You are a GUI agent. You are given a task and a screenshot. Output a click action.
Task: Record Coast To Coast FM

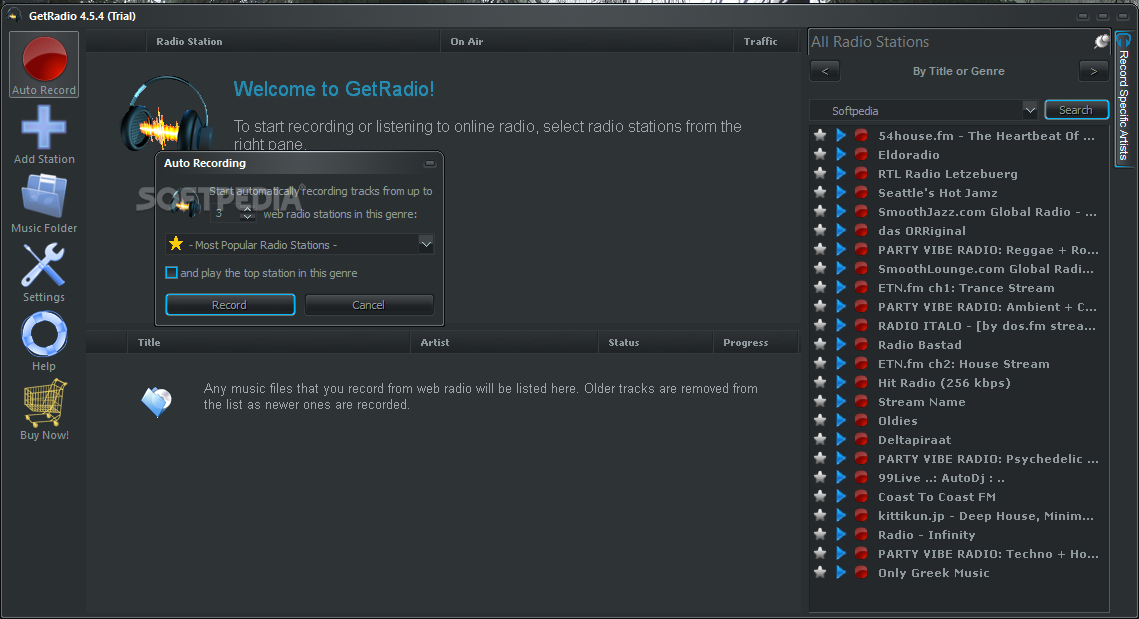click(x=861, y=496)
